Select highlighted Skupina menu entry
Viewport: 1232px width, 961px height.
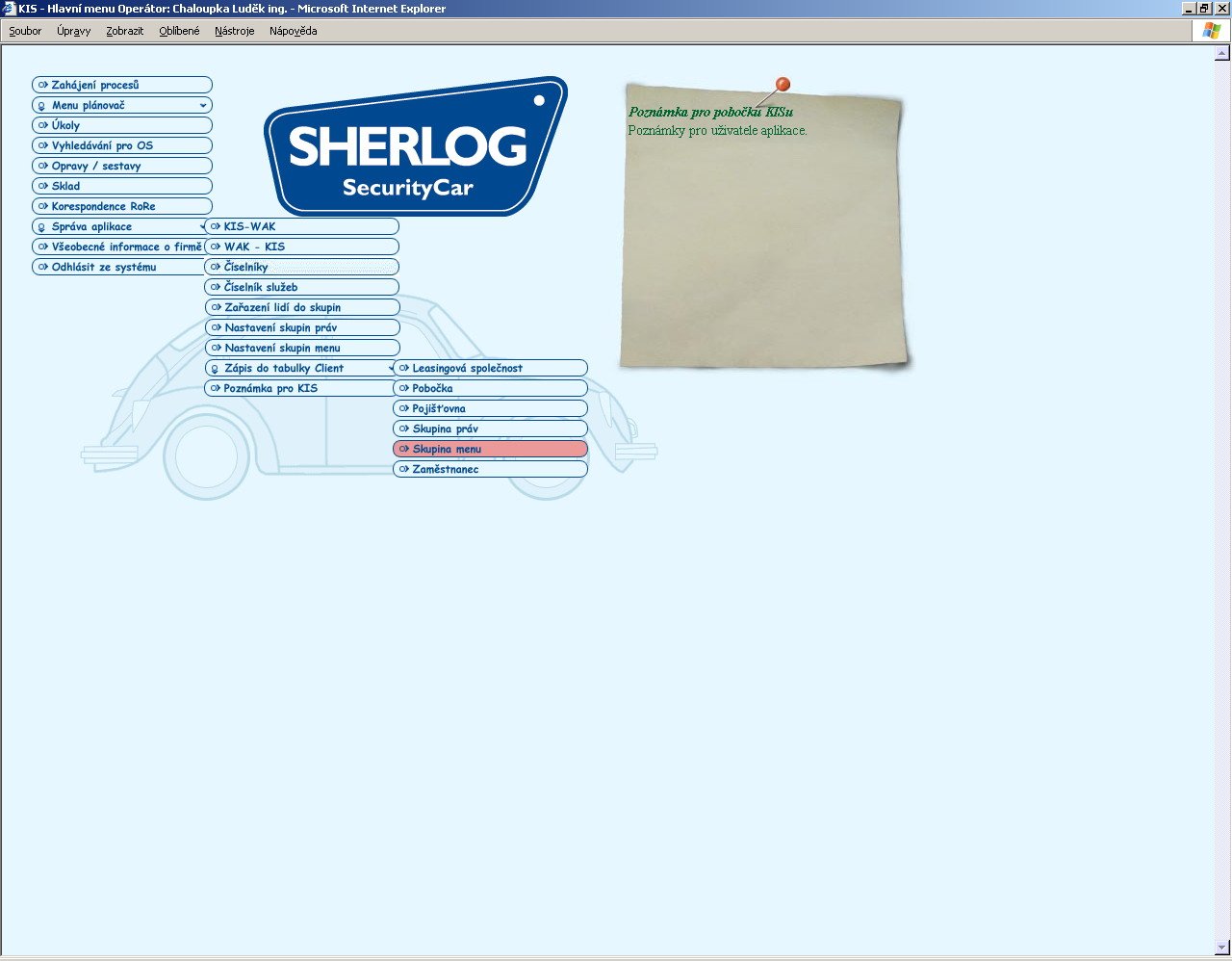coord(491,449)
